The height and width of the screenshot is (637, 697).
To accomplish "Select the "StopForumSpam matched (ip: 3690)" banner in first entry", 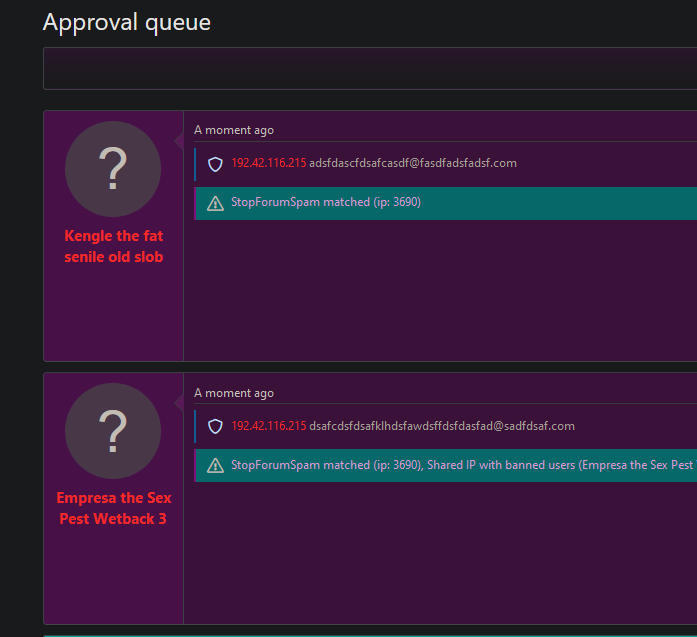I will point(326,202).
